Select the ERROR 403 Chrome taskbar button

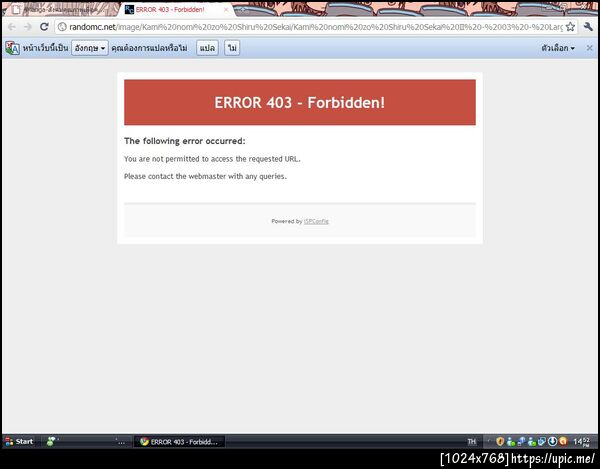point(179,442)
